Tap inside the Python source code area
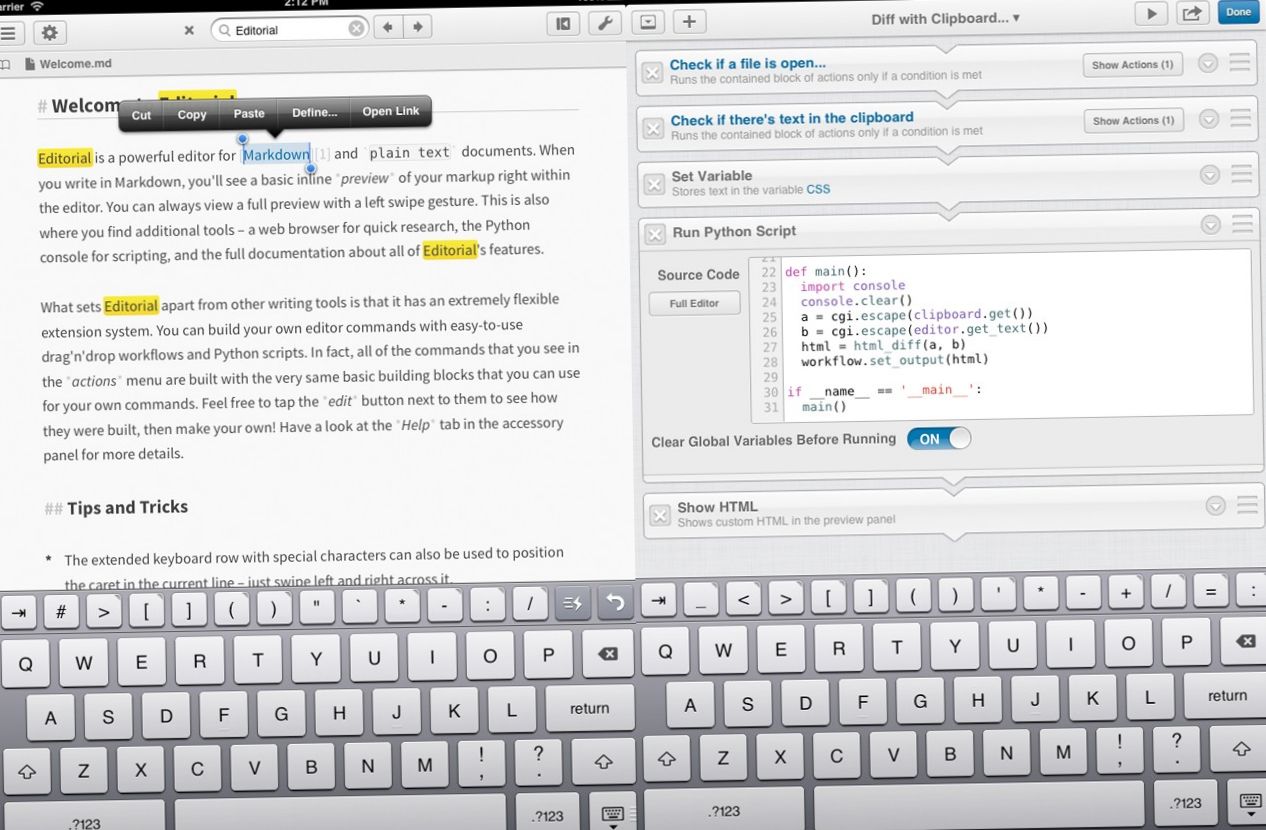 (x=1002, y=334)
